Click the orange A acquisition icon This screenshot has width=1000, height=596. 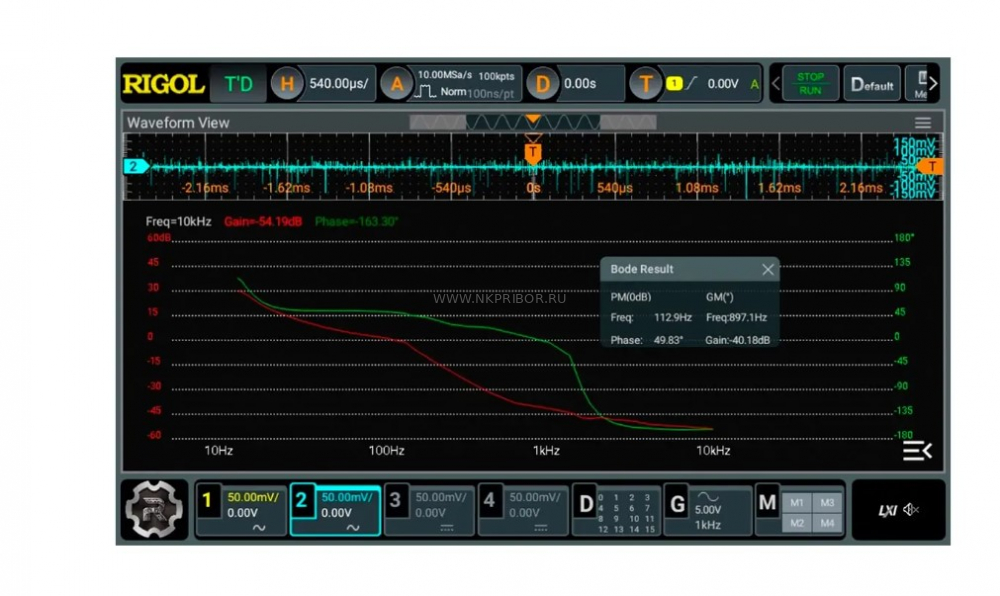[396, 84]
